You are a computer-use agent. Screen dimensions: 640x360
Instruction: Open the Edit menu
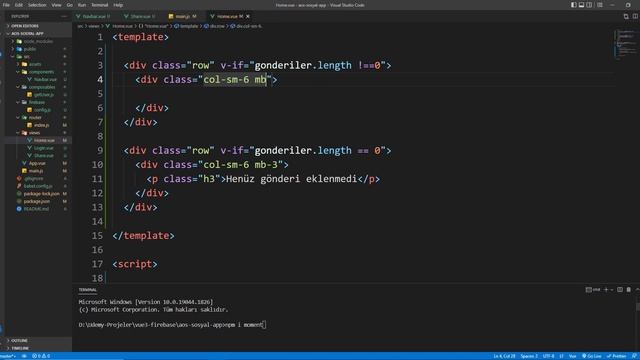19,5
